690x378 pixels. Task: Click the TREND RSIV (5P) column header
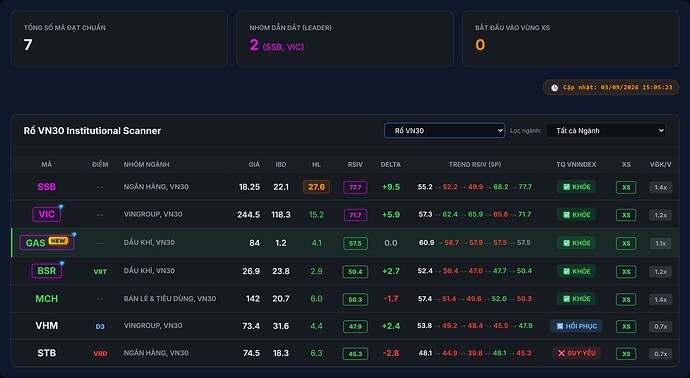tap(475, 164)
